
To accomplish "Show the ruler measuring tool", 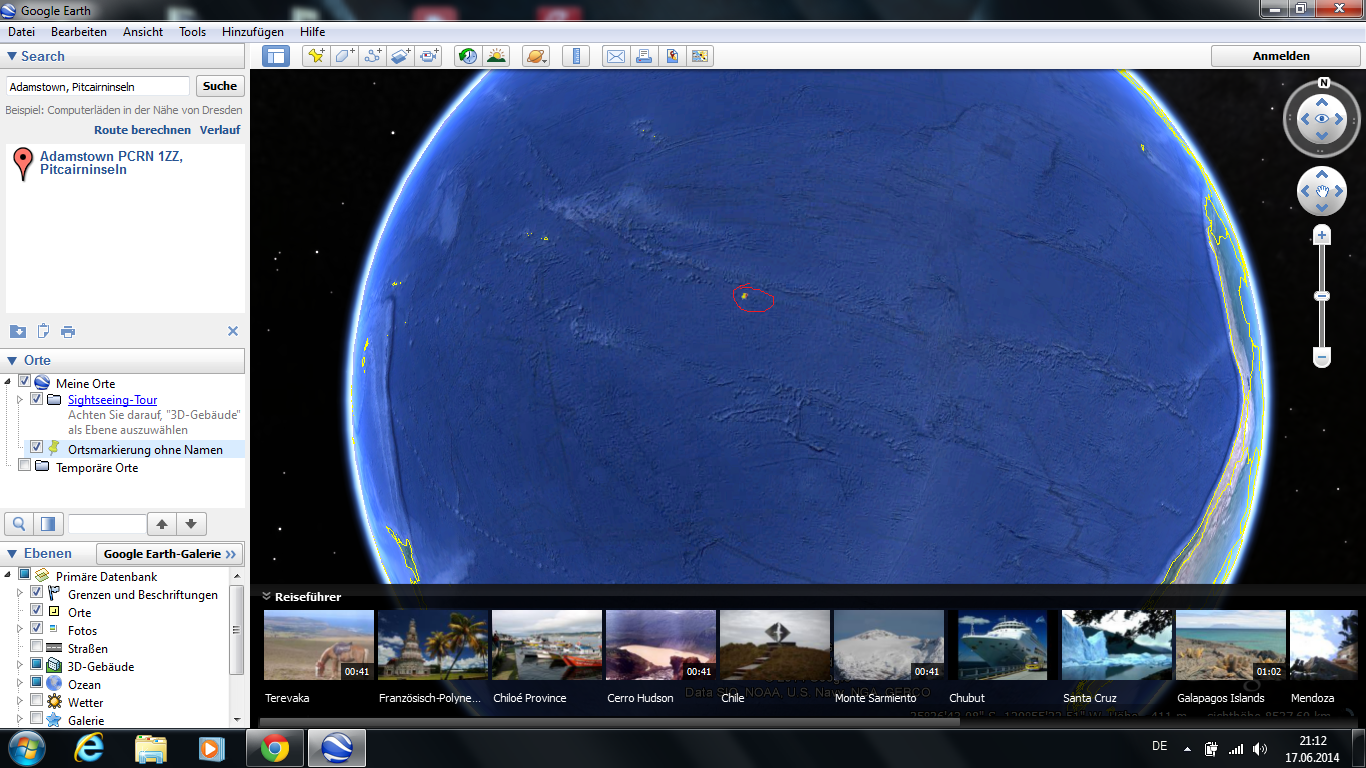I will [x=576, y=56].
